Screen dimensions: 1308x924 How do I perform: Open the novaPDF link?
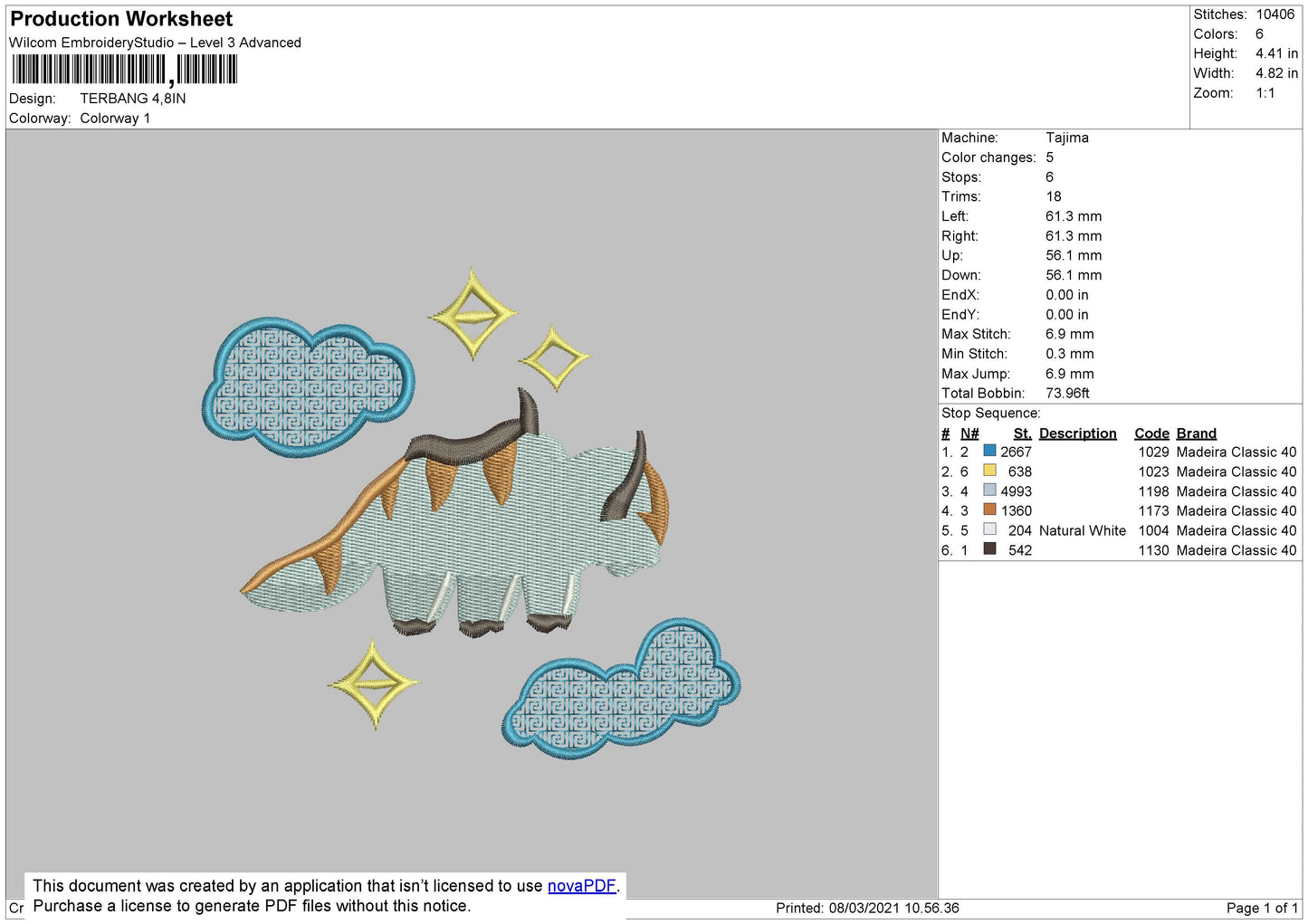pyautogui.click(x=581, y=886)
